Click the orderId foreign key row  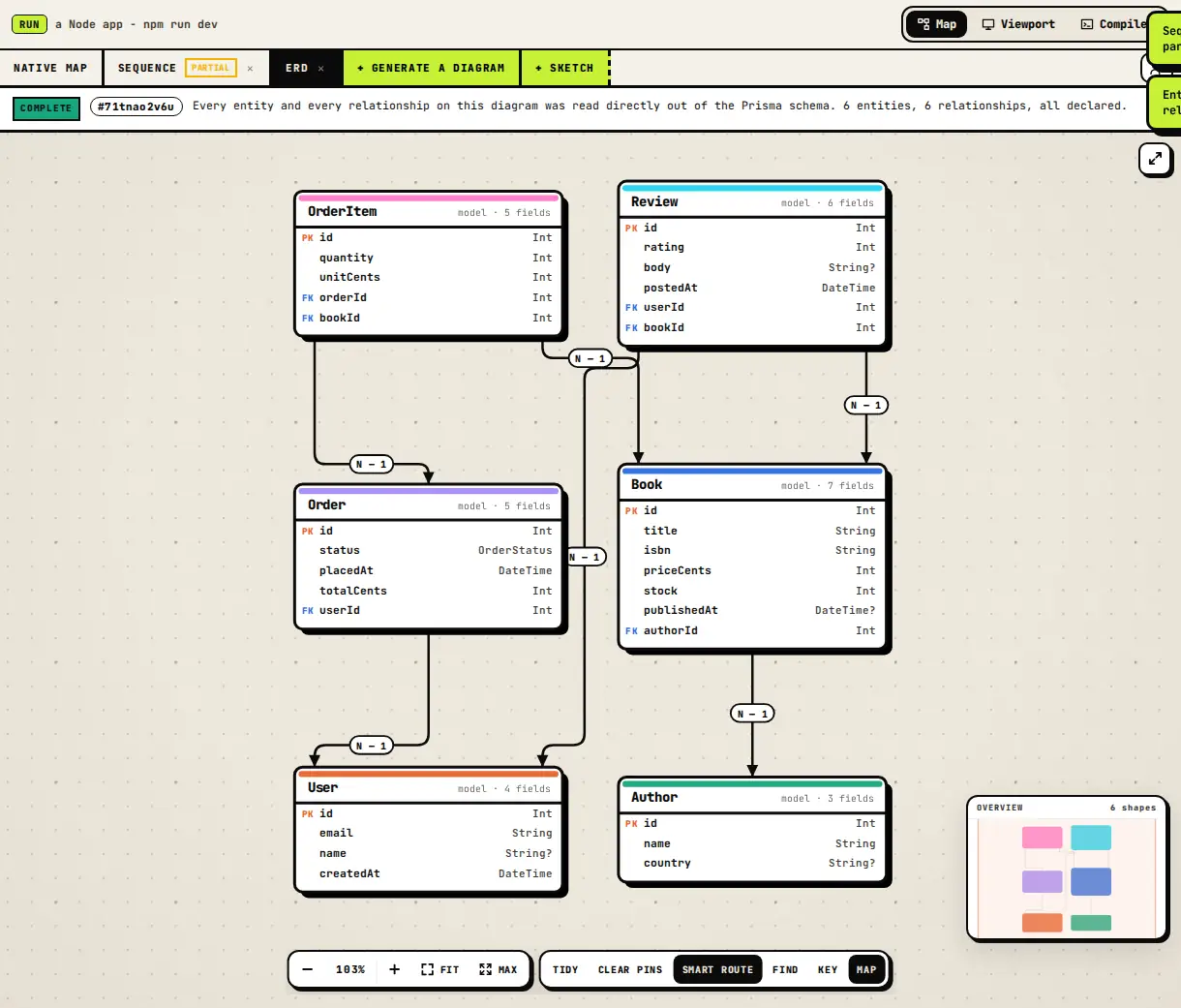pos(429,297)
